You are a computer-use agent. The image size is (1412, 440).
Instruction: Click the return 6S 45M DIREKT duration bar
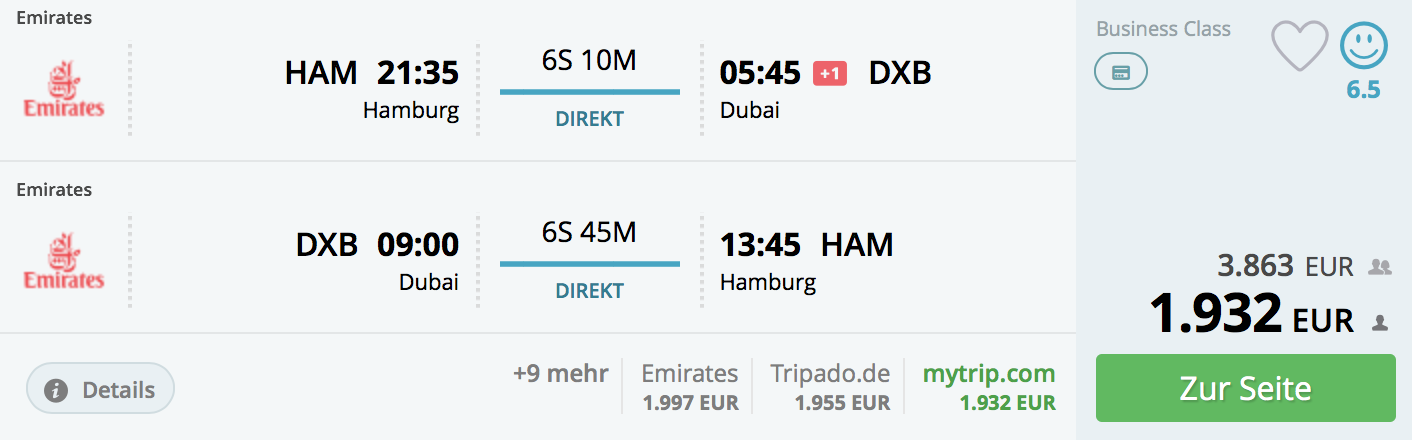[590, 261]
